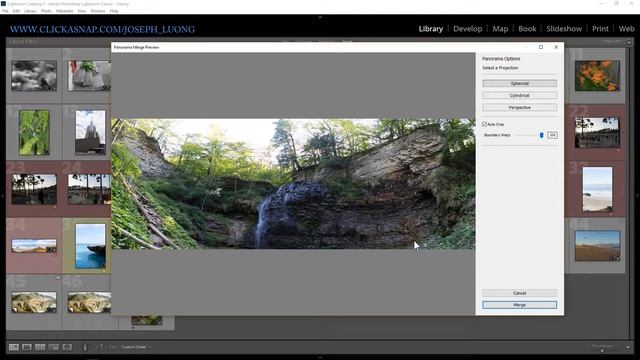Select the beach panorama thumbnail on left
Image resolution: width=640 pixels, height=360 pixels.
point(34,246)
